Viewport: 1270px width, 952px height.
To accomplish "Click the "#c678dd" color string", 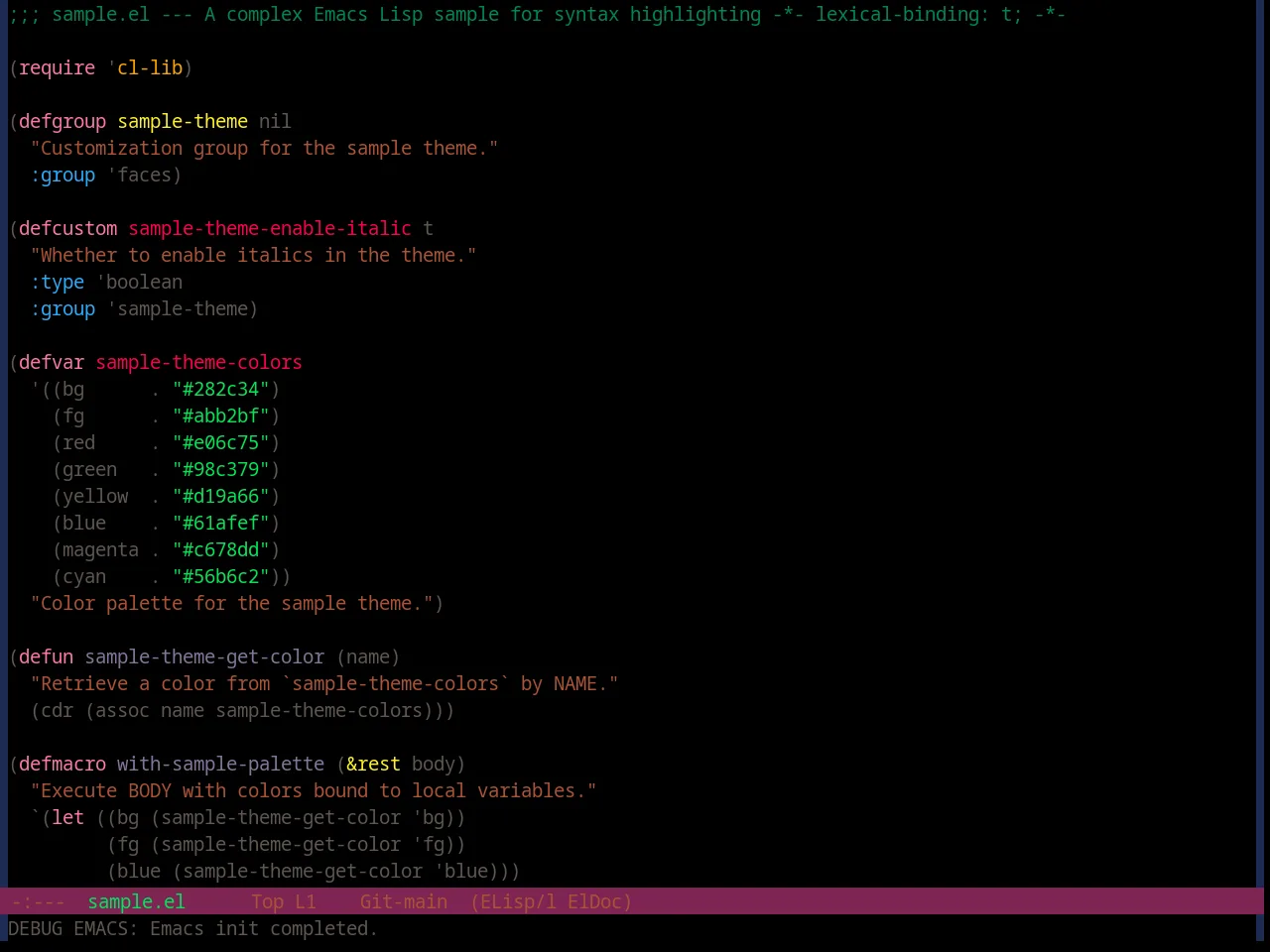I will click(x=221, y=549).
